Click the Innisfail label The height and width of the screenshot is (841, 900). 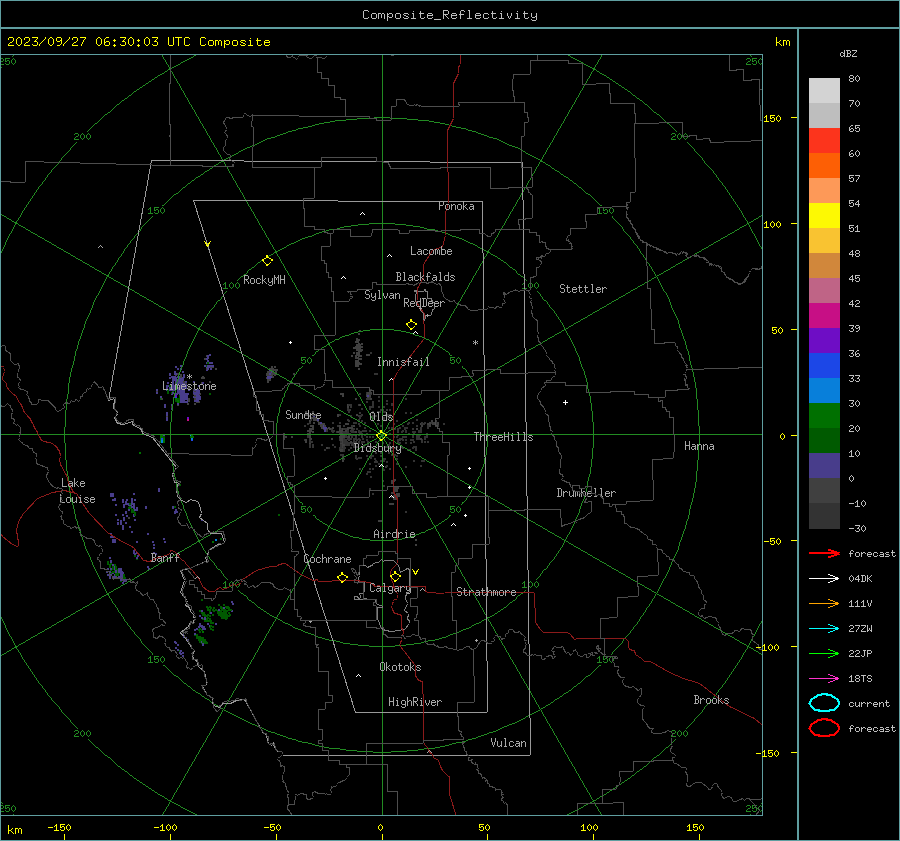click(x=403, y=362)
